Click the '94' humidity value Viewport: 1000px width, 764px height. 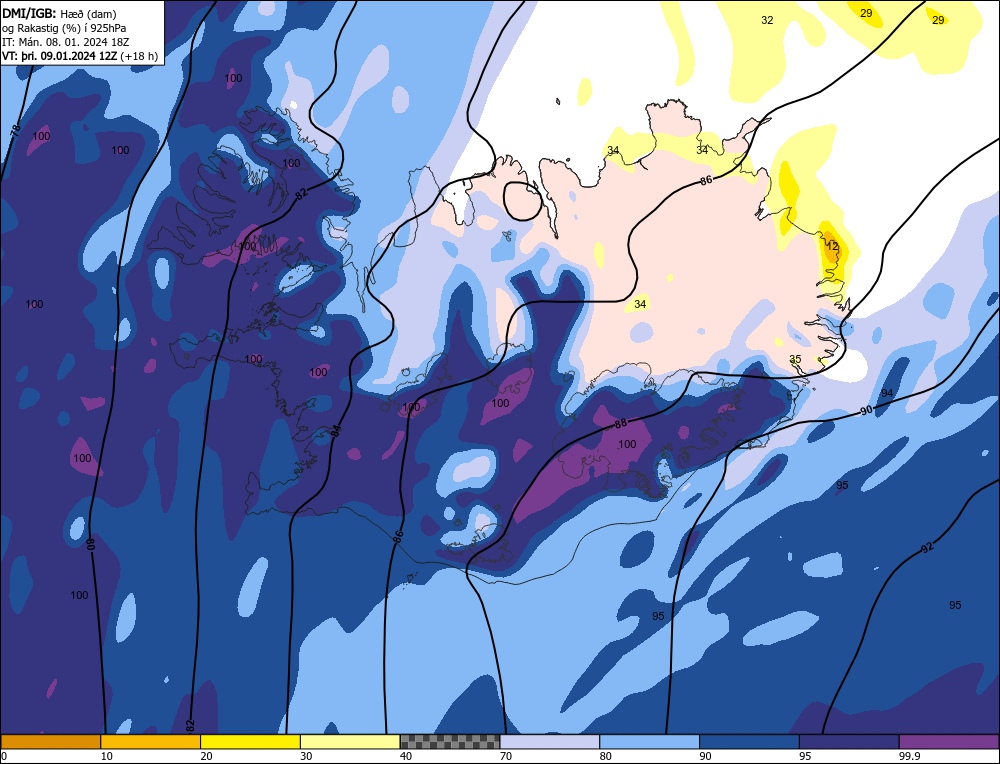(x=887, y=393)
